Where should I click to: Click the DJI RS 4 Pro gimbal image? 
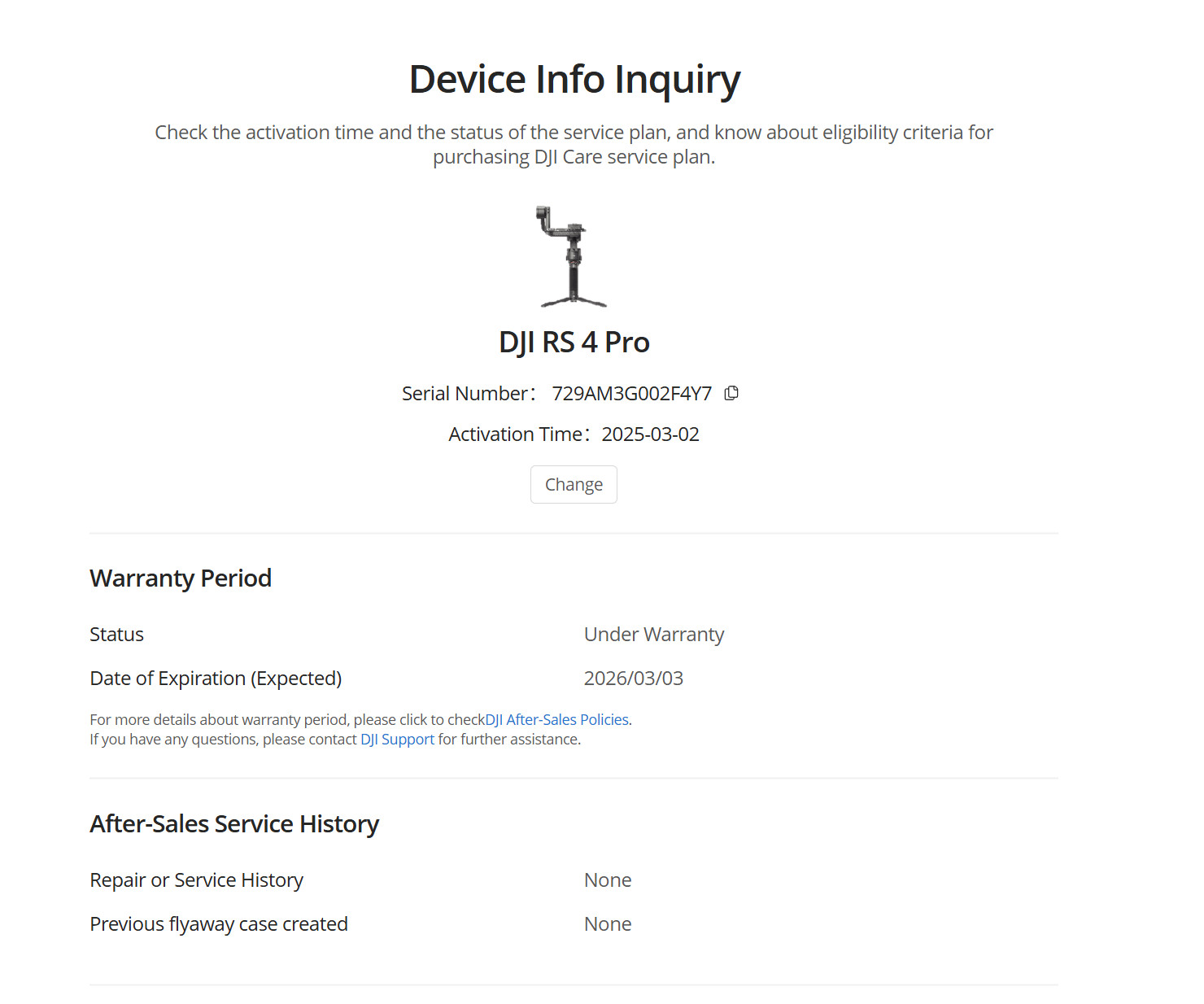point(573,256)
